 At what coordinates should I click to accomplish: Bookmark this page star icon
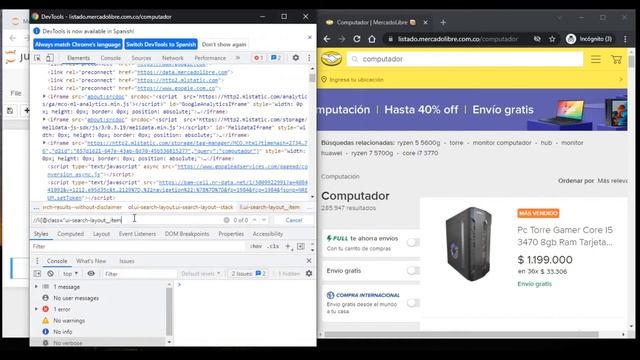[552, 39]
